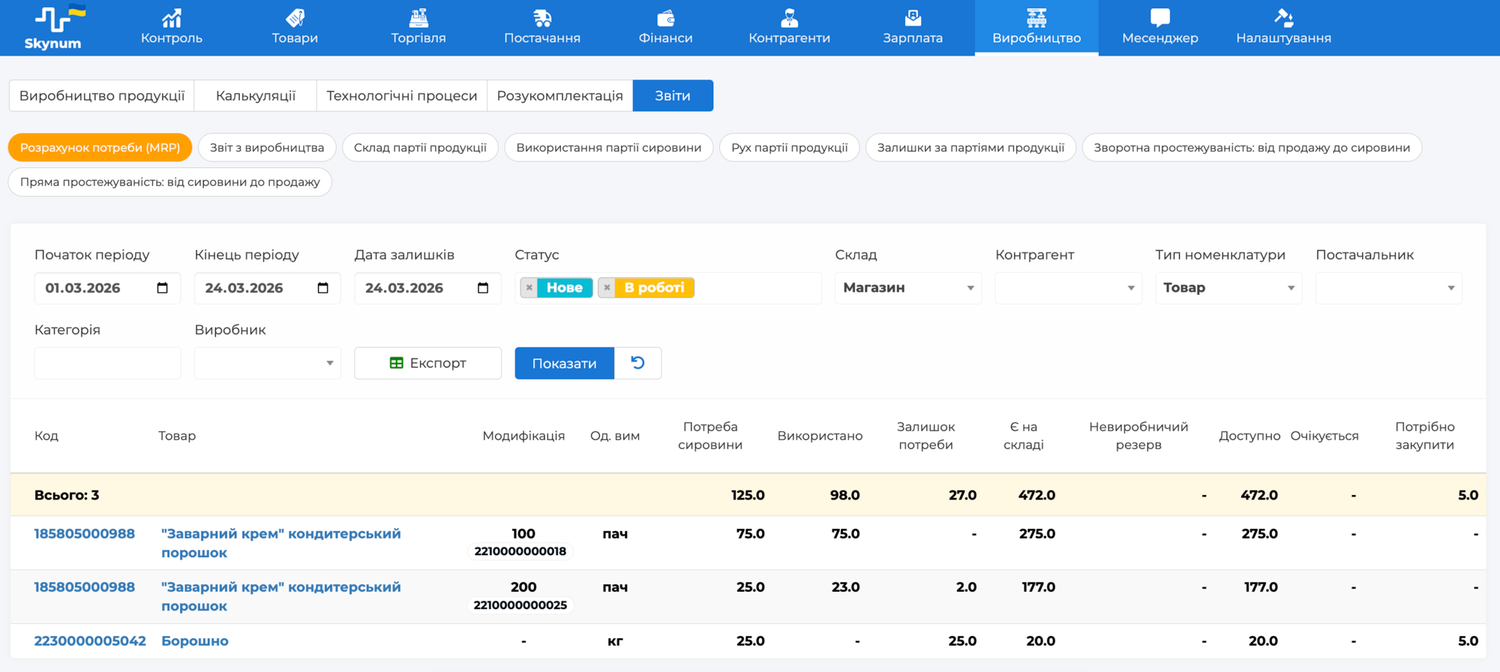
Task: Open calendar picker for Початок періоду
Action: [x=163, y=288]
